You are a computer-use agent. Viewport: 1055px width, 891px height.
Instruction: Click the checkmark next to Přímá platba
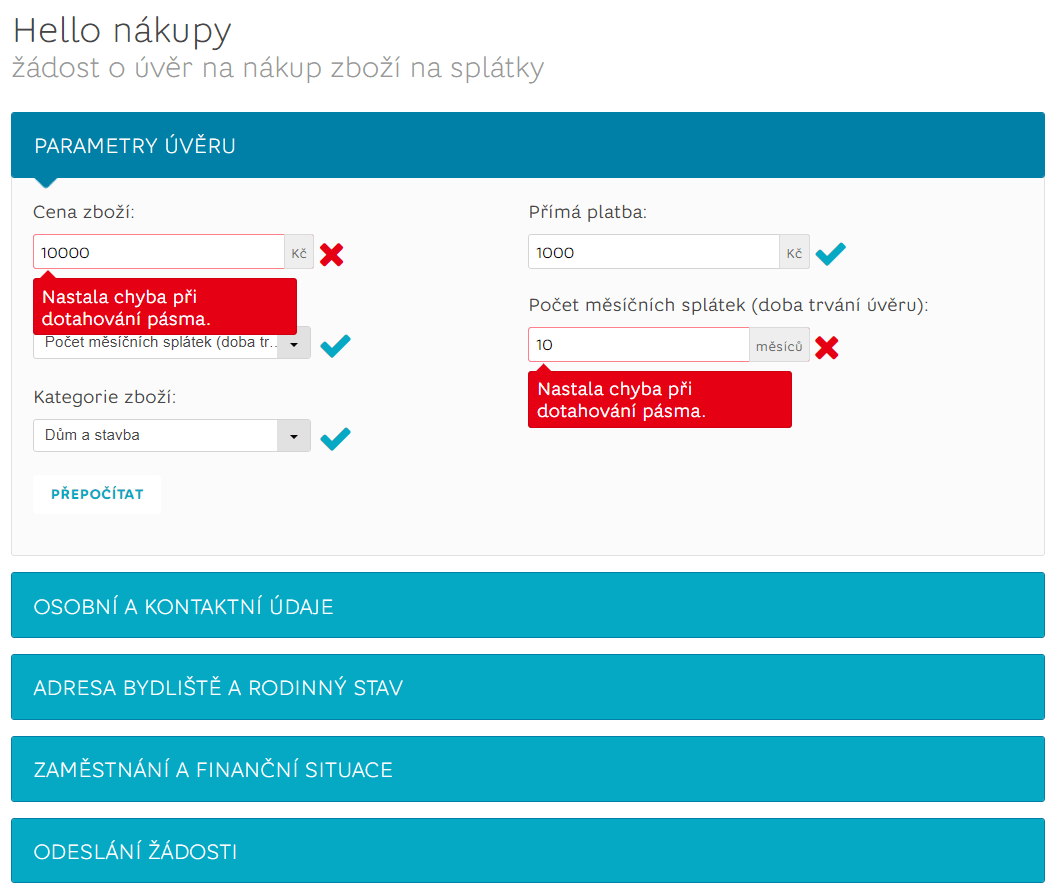click(x=830, y=254)
